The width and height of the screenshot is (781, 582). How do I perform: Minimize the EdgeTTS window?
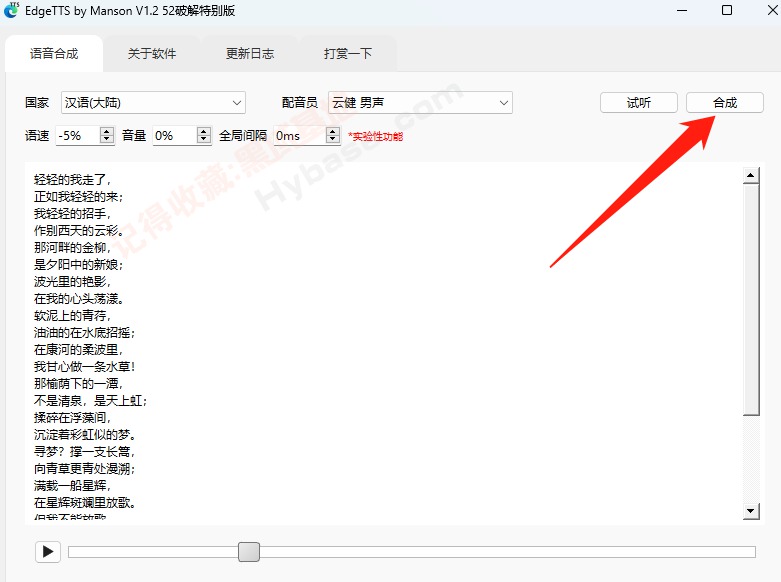[682, 10]
